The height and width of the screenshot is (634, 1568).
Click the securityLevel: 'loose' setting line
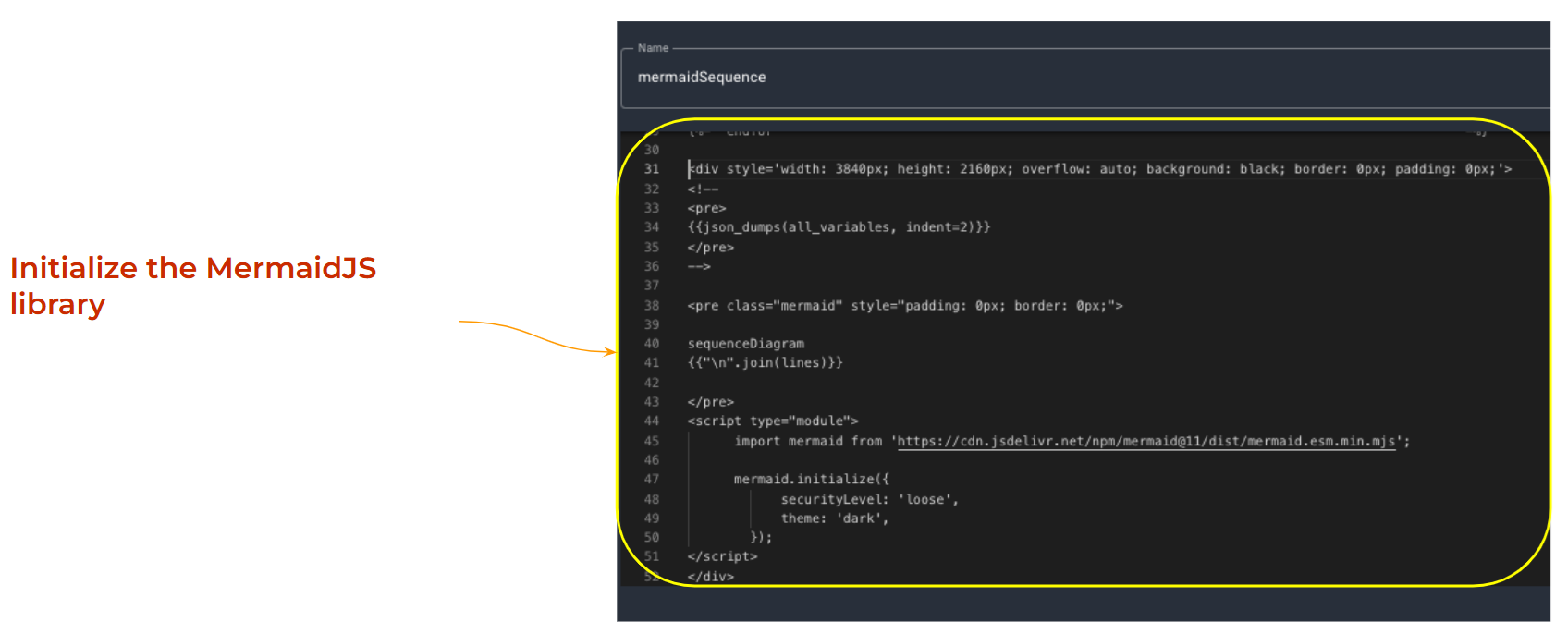coord(869,500)
